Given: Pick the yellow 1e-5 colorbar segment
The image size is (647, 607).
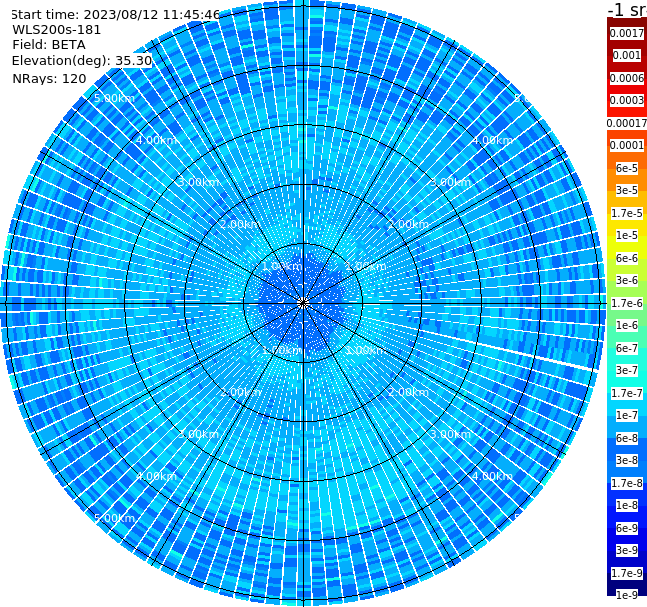Looking at the screenshot, I should [627, 235].
